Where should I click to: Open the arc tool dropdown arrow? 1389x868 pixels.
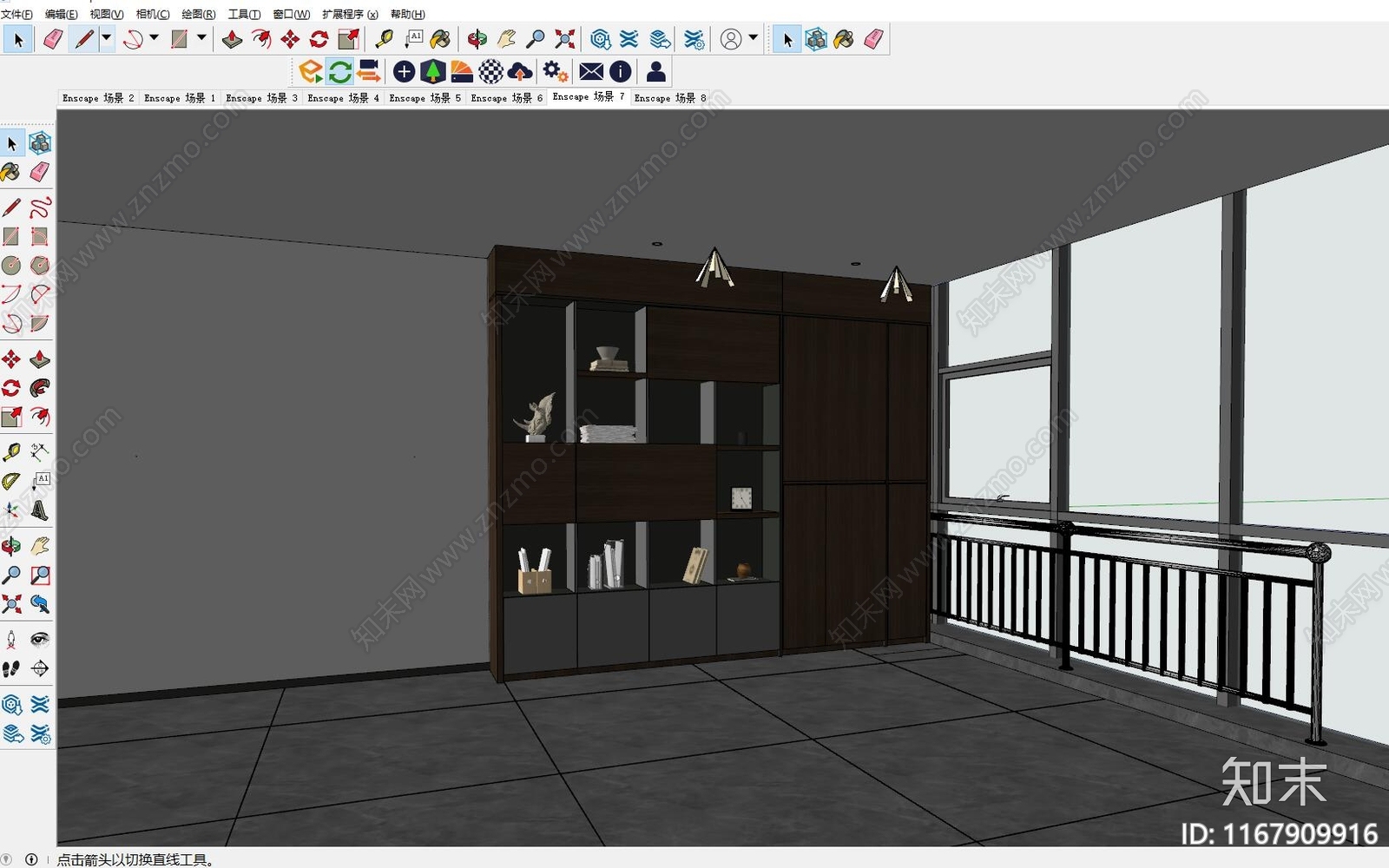click(x=155, y=38)
